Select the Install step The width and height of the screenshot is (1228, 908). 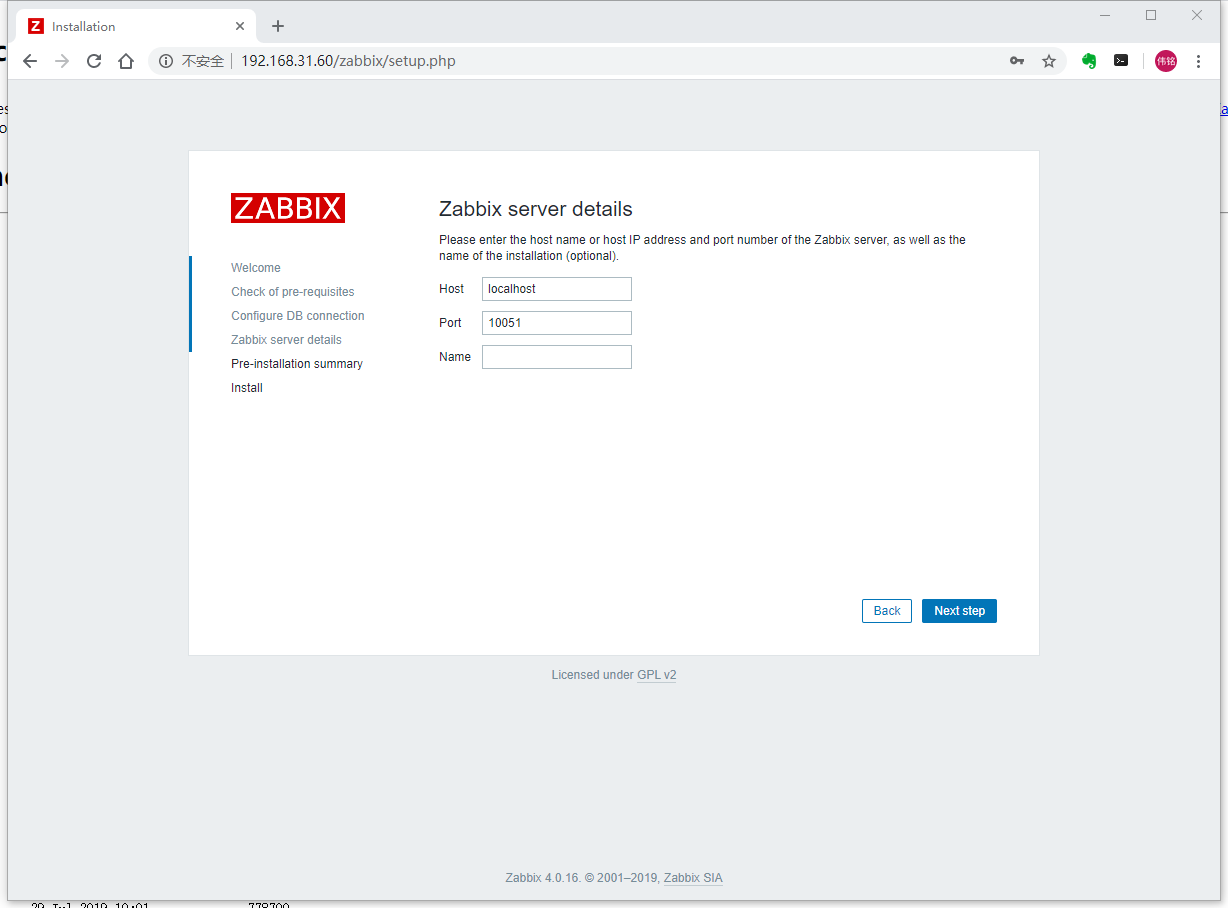click(x=247, y=388)
